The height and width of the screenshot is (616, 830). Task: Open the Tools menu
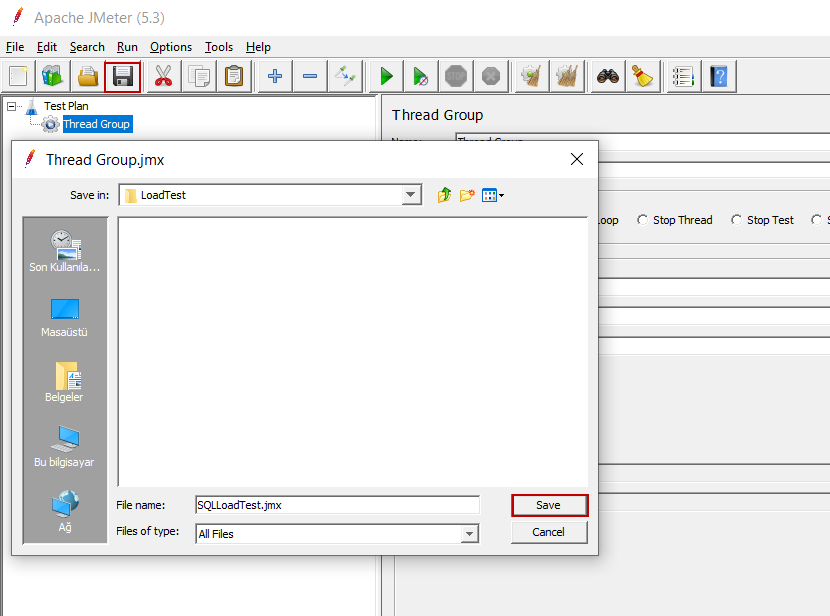tap(219, 47)
